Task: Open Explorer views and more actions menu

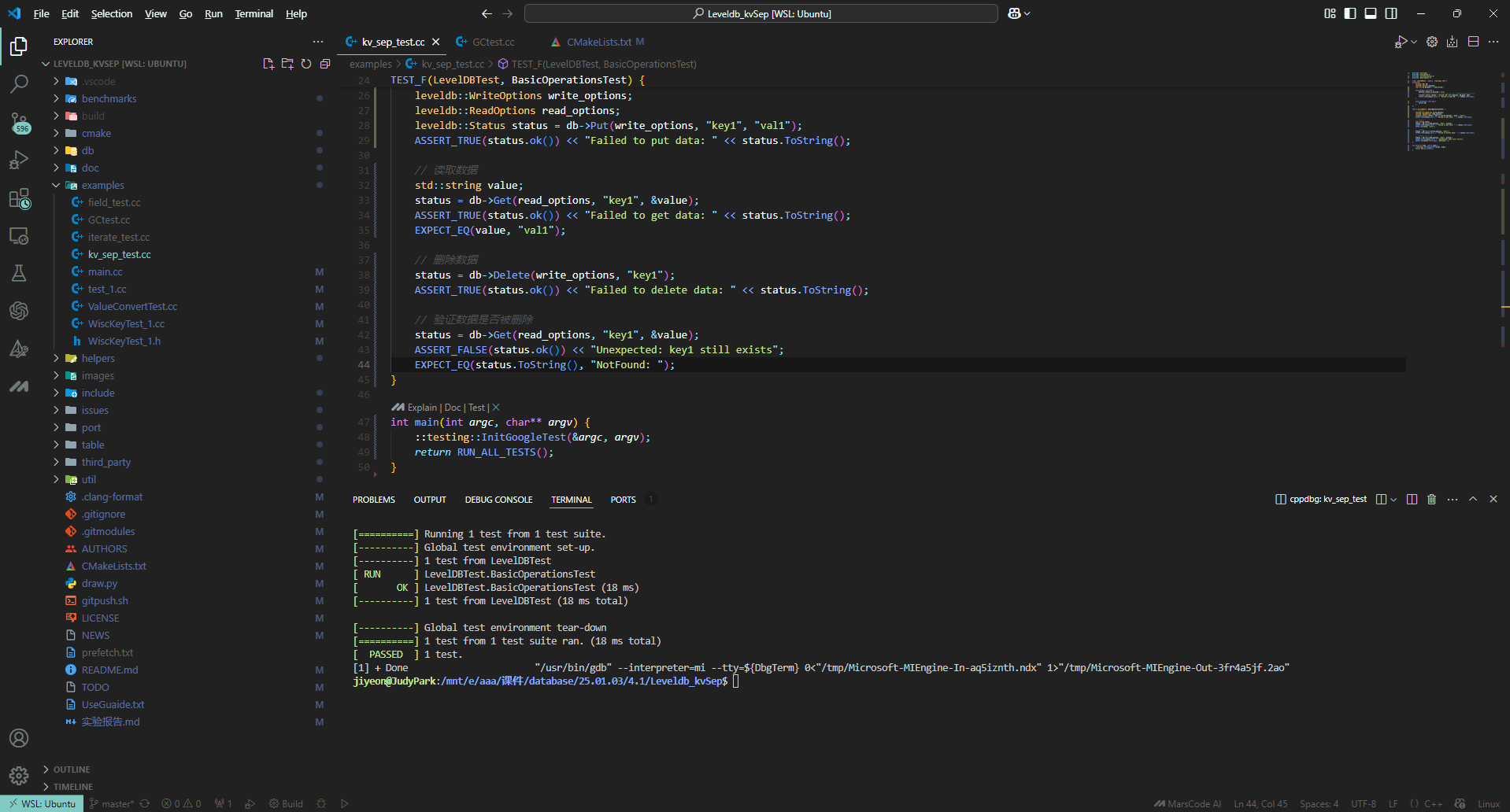Action: (x=318, y=42)
